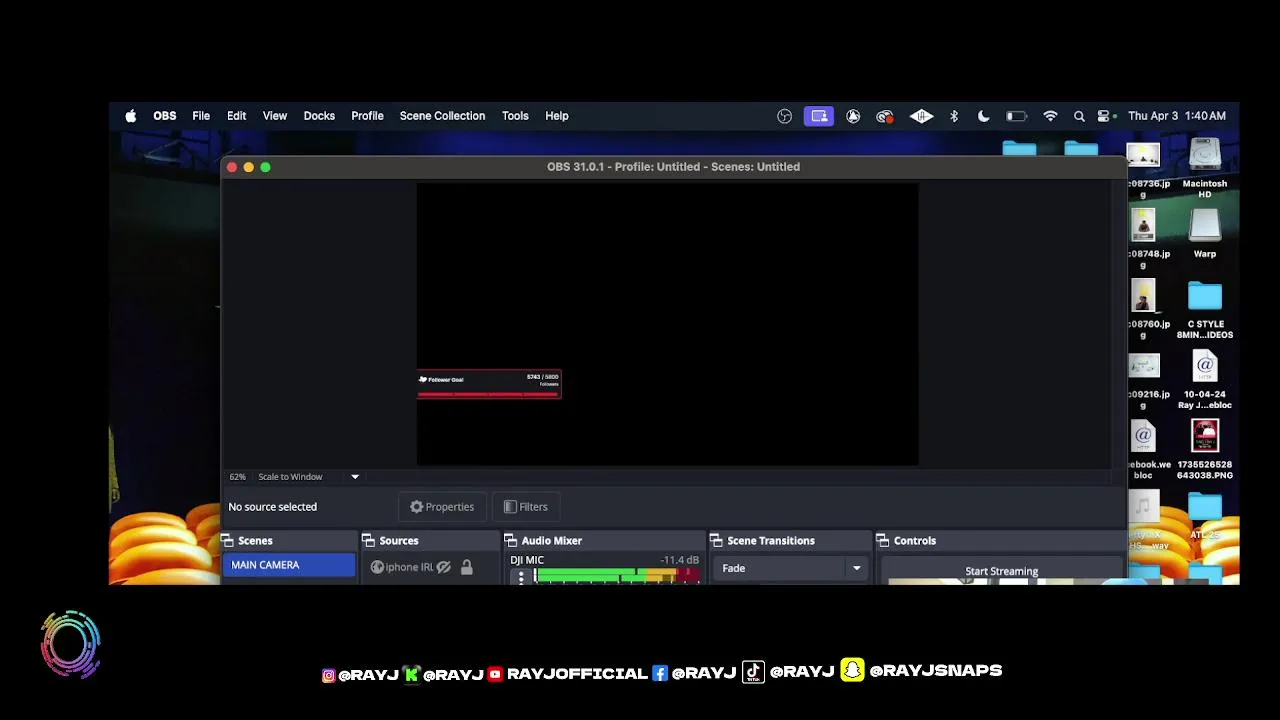Click the Controls dock icon
This screenshot has height=720, width=1280.
(x=883, y=541)
